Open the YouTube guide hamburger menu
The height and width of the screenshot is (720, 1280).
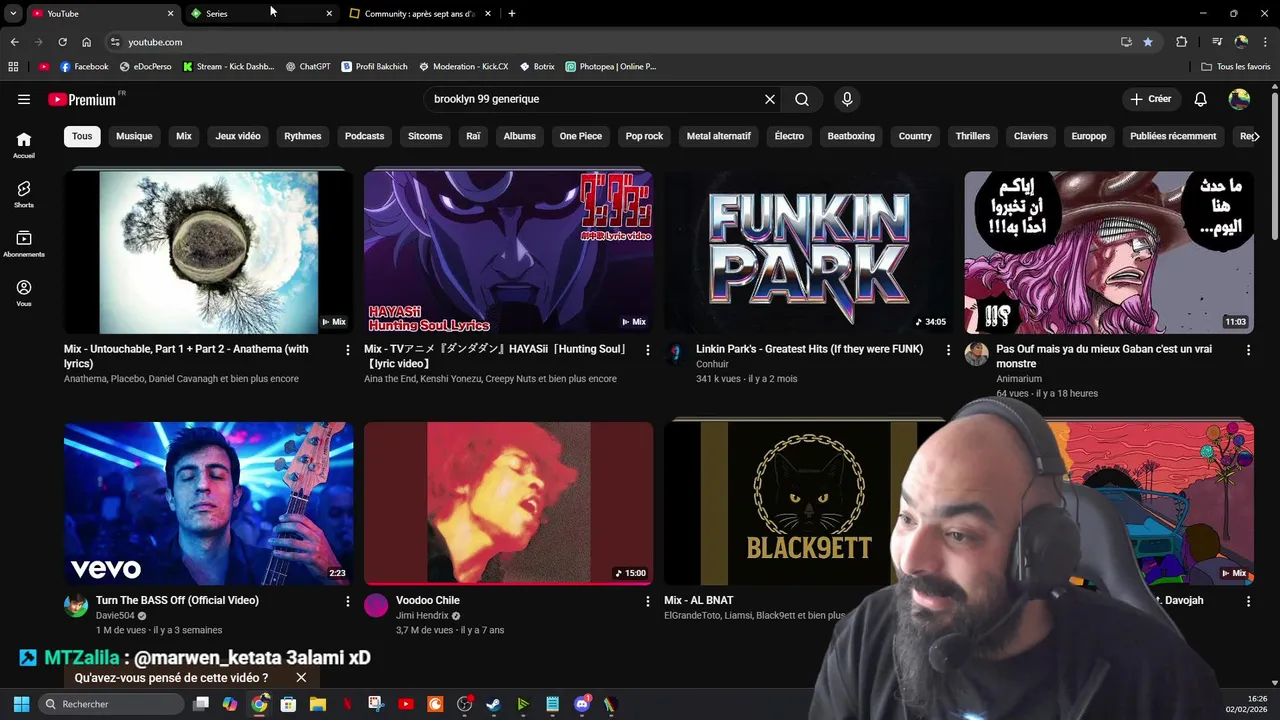pos(24,99)
